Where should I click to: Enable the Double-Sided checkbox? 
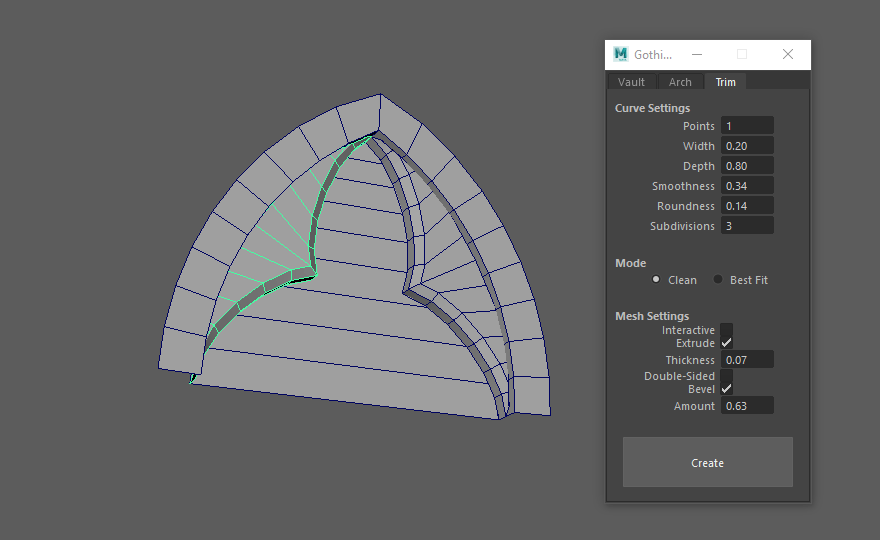(726, 375)
